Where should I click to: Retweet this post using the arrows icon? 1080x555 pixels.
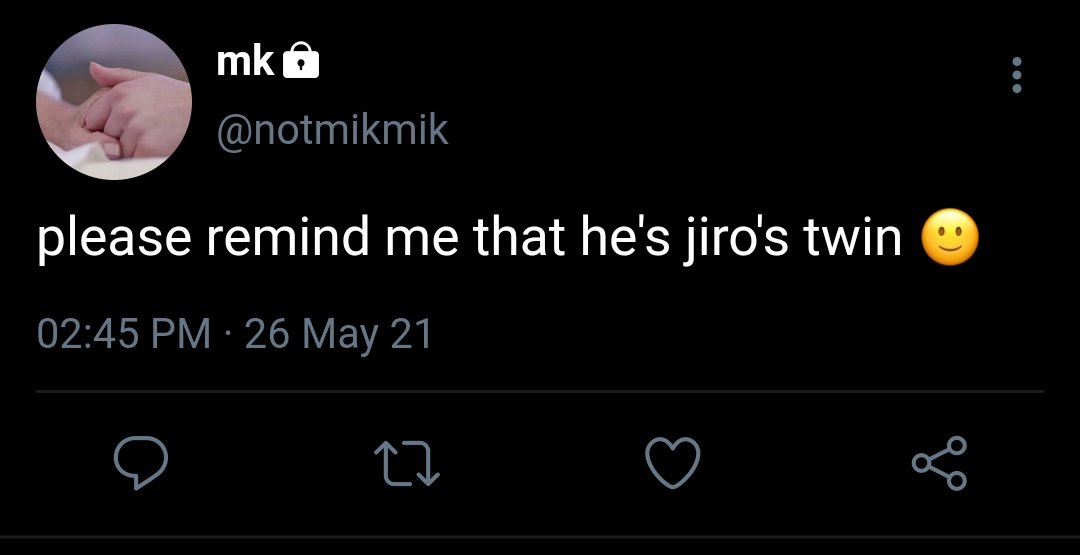click(x=406, y=464)
